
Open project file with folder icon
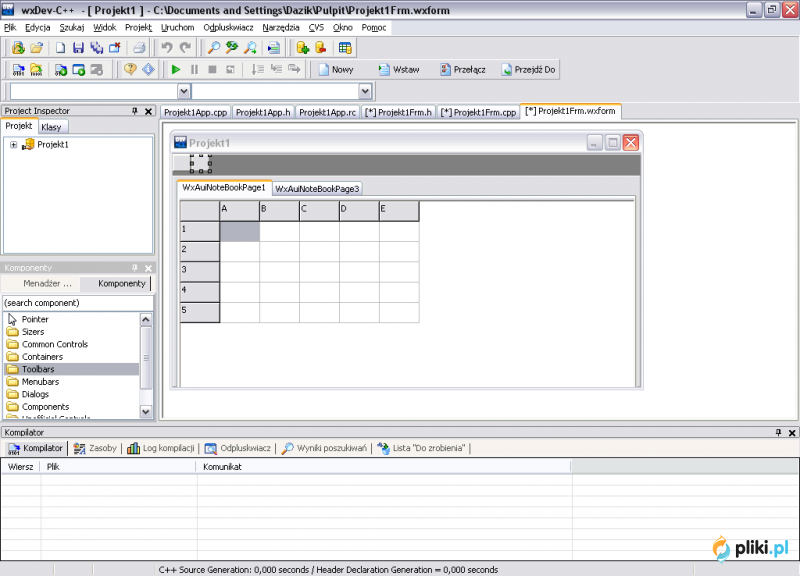tap(36, 48)
